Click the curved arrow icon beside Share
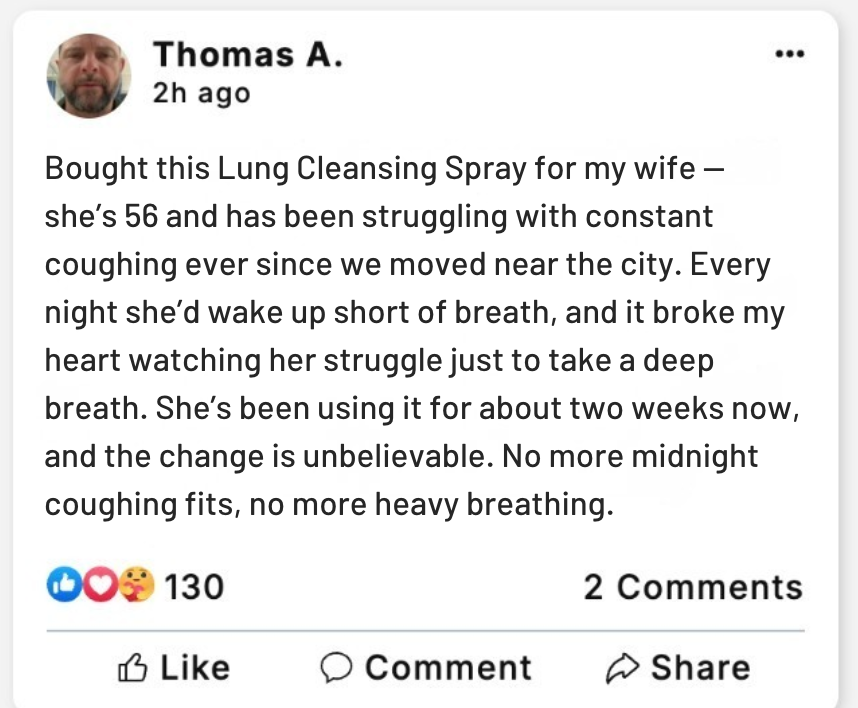858x708 pixels. tap(623, 667)
